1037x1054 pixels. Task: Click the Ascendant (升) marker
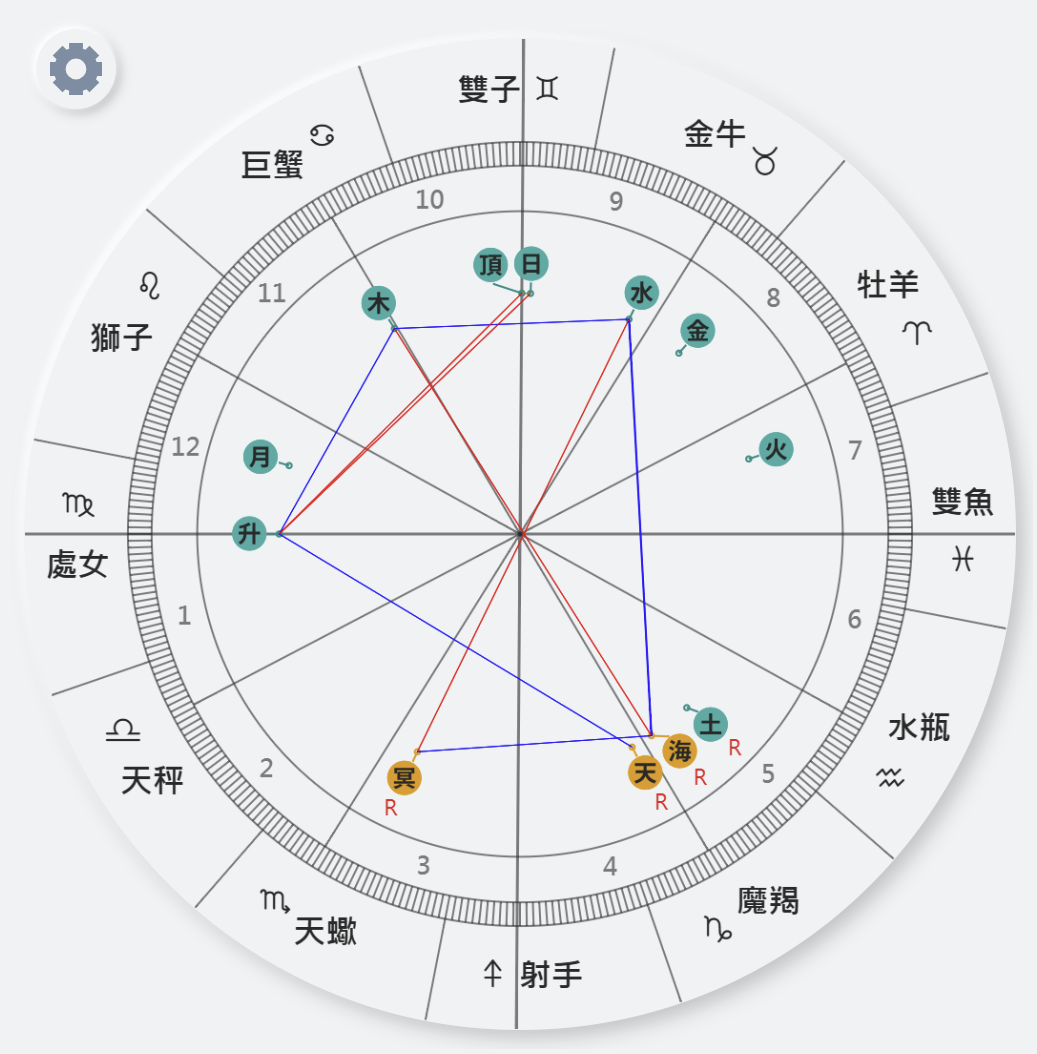tap(249, 534)
